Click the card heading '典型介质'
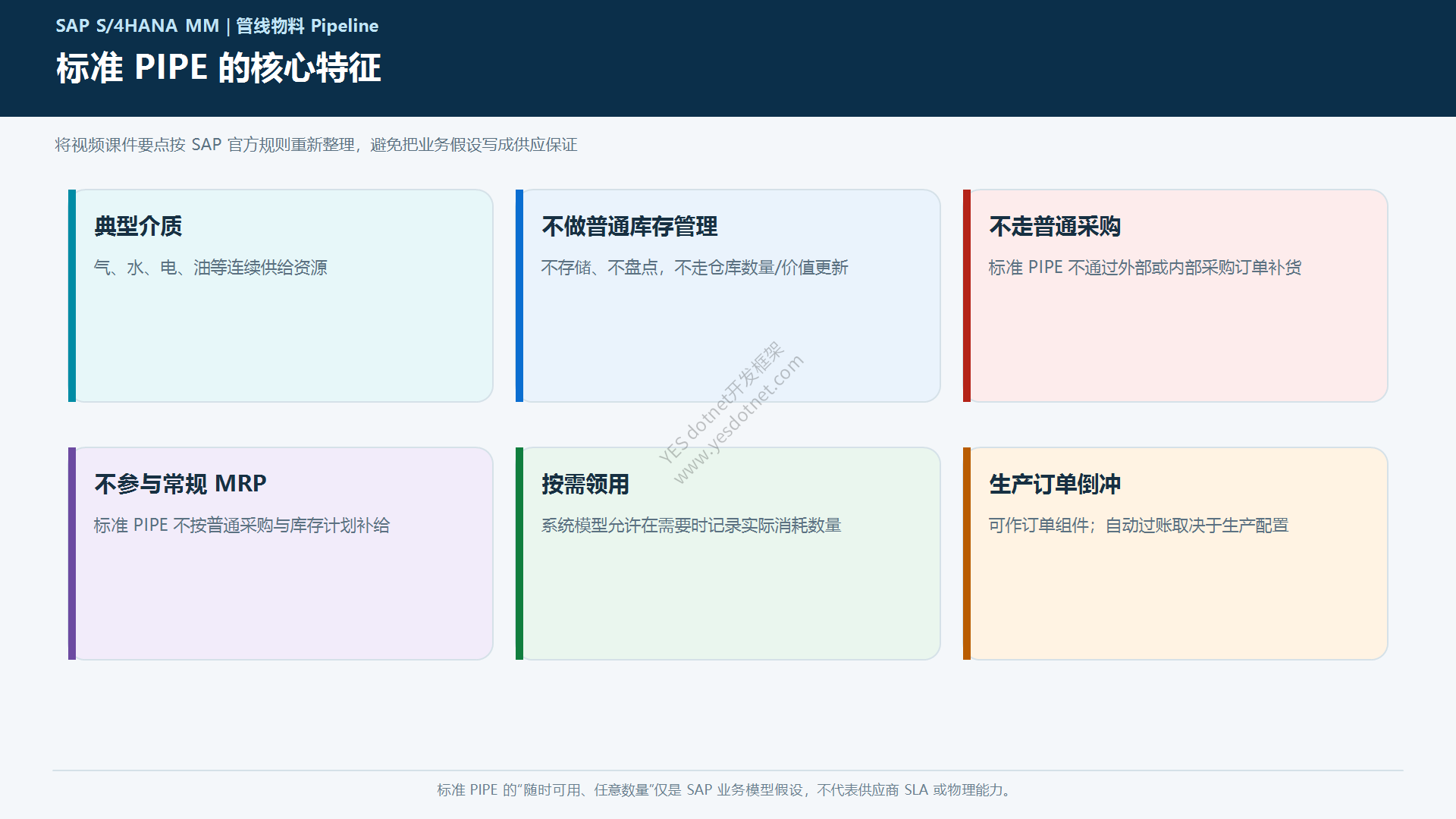Screen dimensions: 1456x819 [138, 226]
